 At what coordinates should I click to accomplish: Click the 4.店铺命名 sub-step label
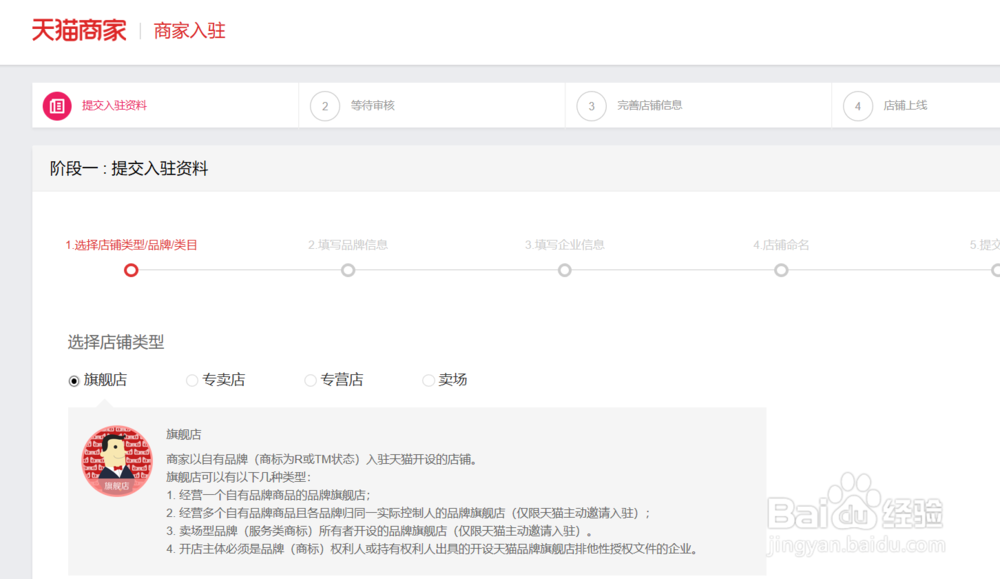pos(781,245)
